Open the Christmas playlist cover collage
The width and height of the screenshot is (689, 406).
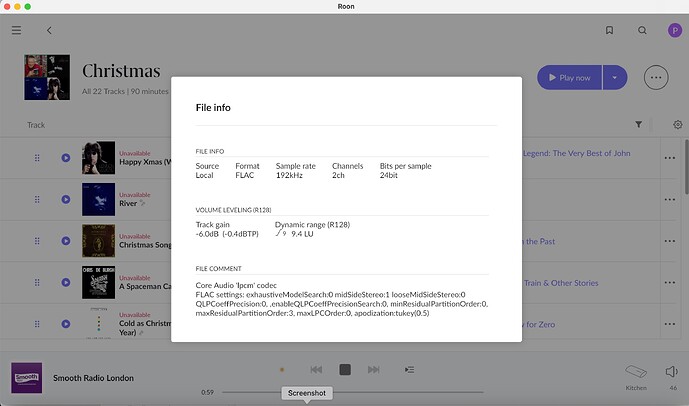pyautogui.click(x=47, y=77)
